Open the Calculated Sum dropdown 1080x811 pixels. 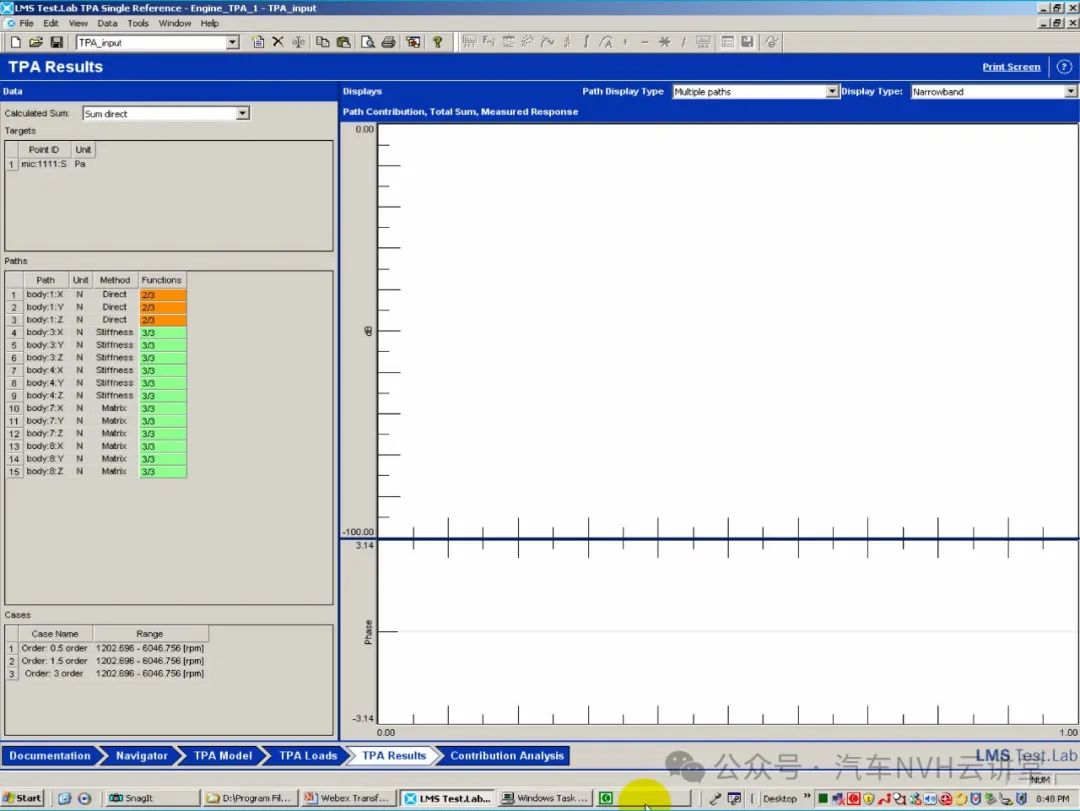click(242, 114)
